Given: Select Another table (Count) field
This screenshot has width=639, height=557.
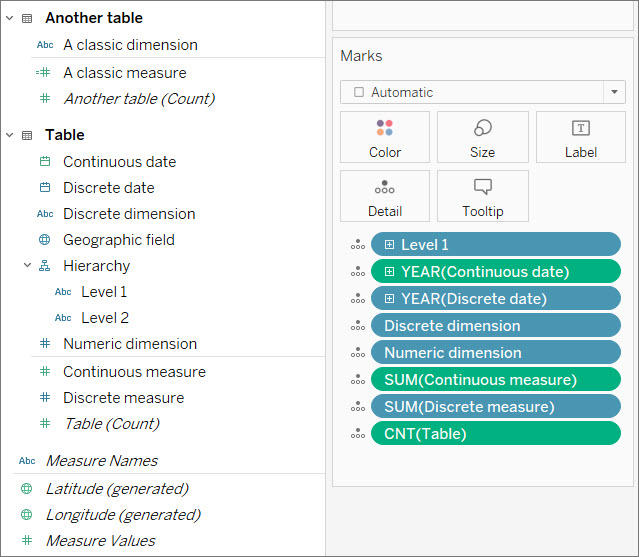Looking at the screenshot, I should pos(139,99).
